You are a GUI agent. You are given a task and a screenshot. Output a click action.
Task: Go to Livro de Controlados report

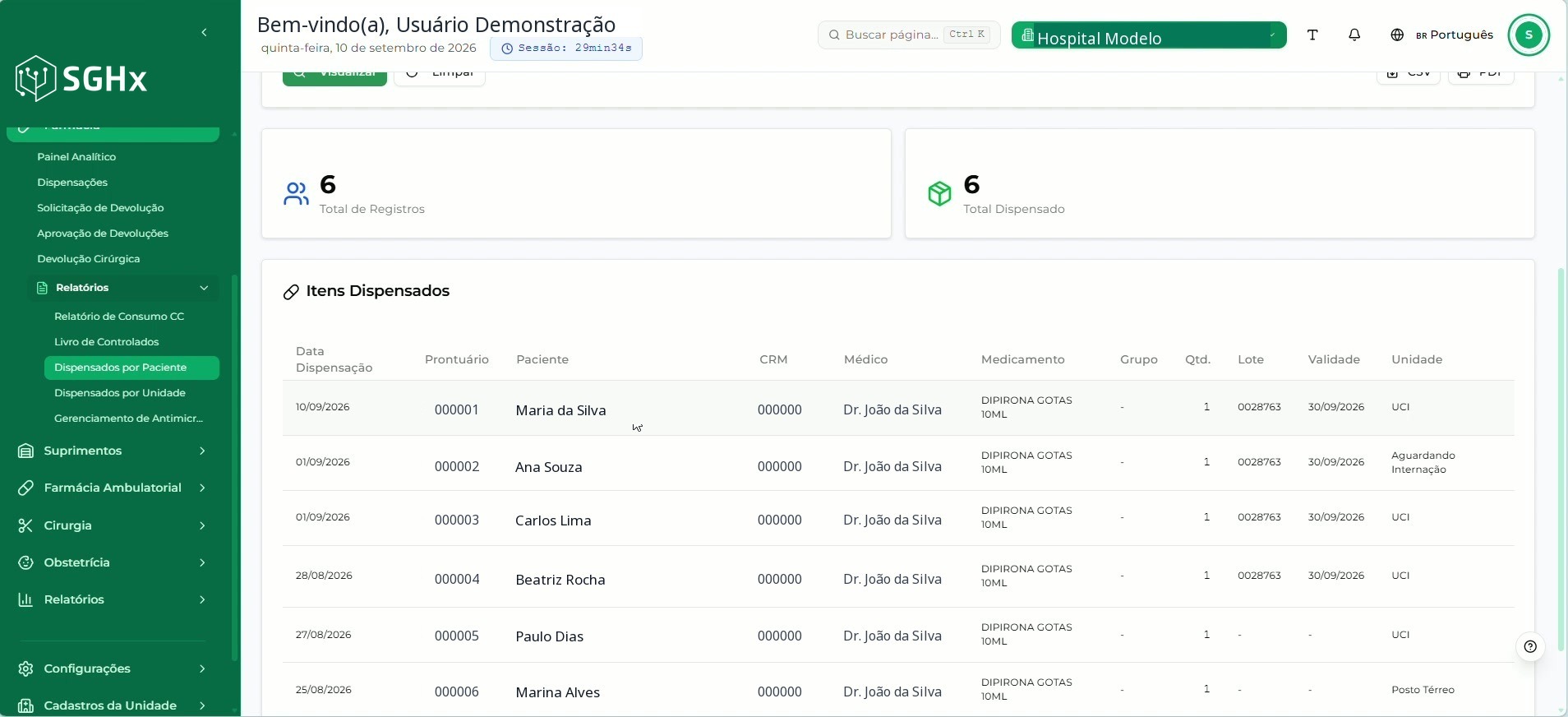tap(107, 342)
